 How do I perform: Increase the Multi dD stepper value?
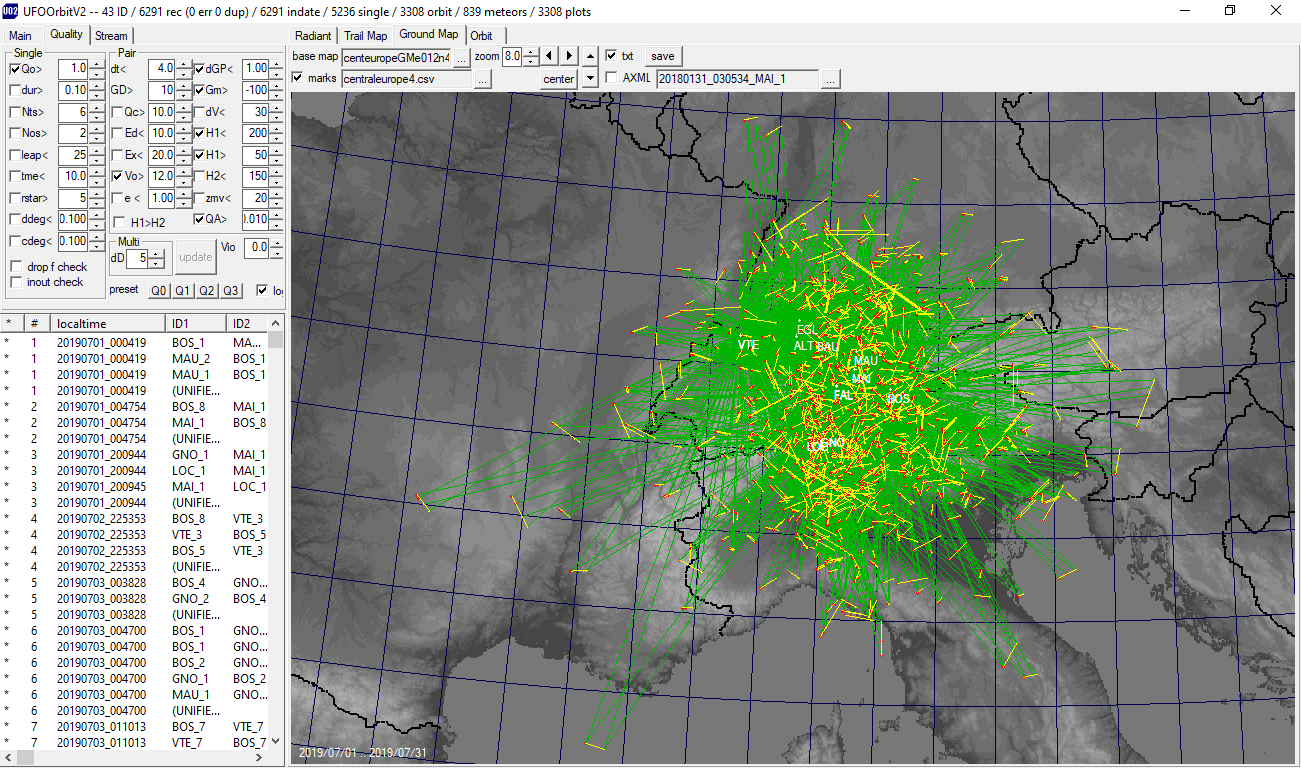coord(156,254)
